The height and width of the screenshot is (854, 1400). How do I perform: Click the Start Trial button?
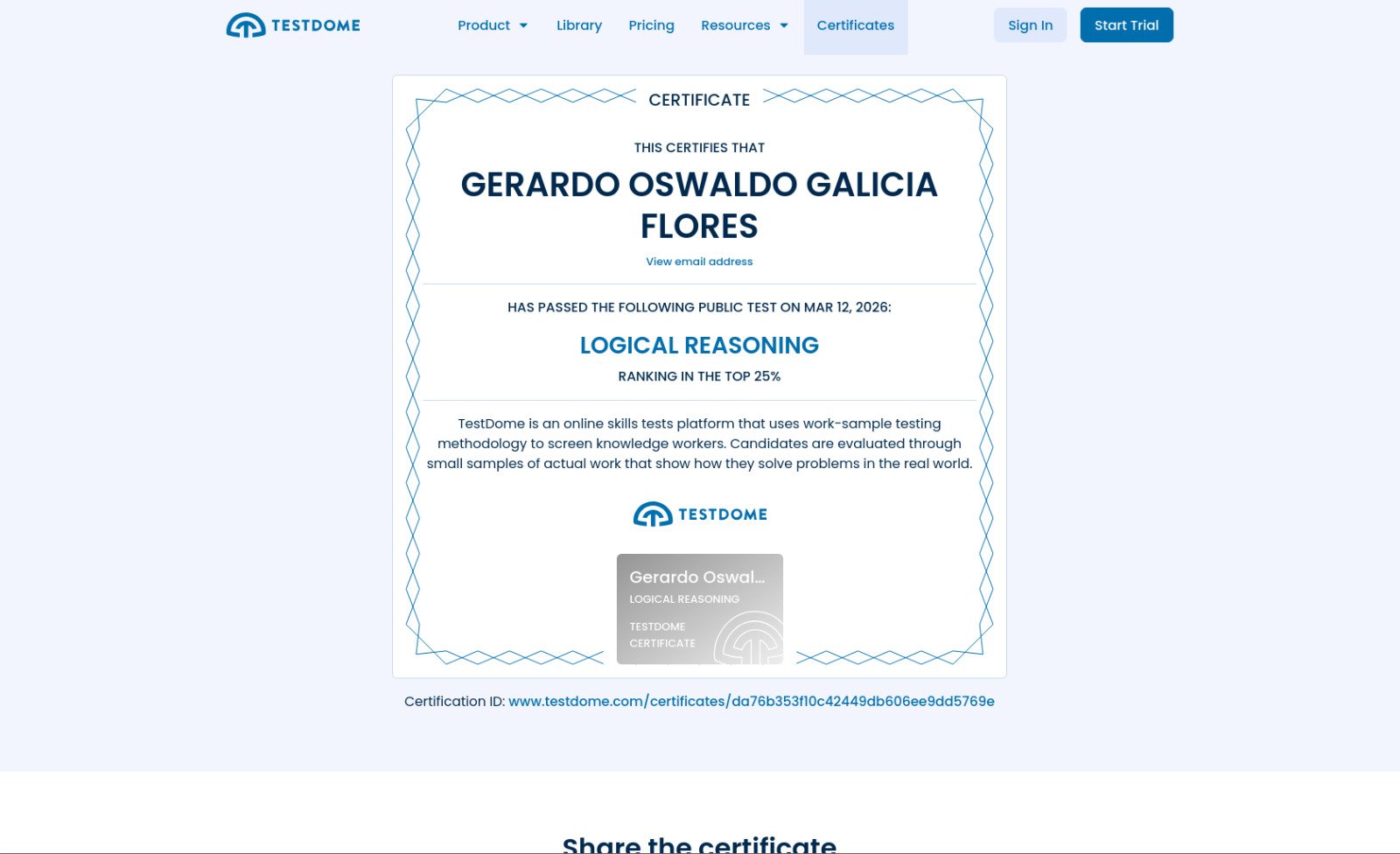click(1126, 25)
